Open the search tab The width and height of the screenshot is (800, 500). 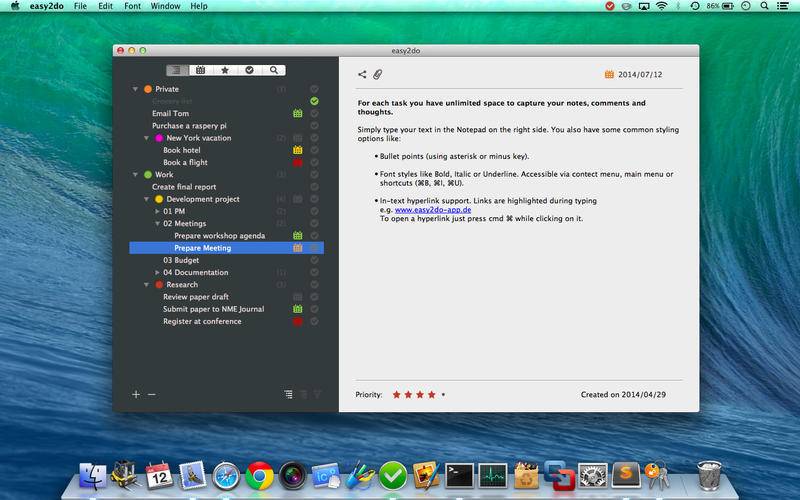(274, 70)
